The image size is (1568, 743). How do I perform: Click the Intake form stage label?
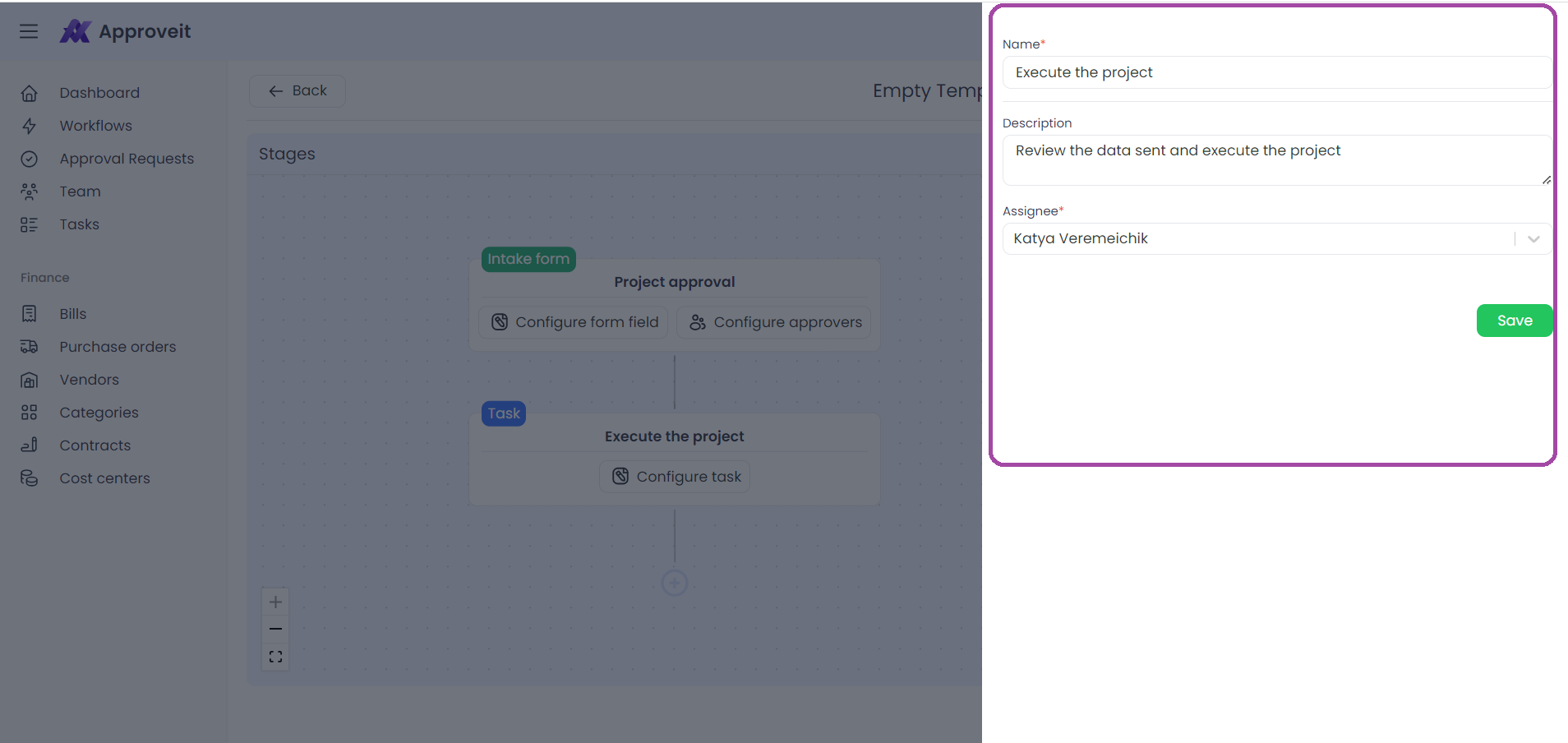pyautogui.click(x=528, y=259)
